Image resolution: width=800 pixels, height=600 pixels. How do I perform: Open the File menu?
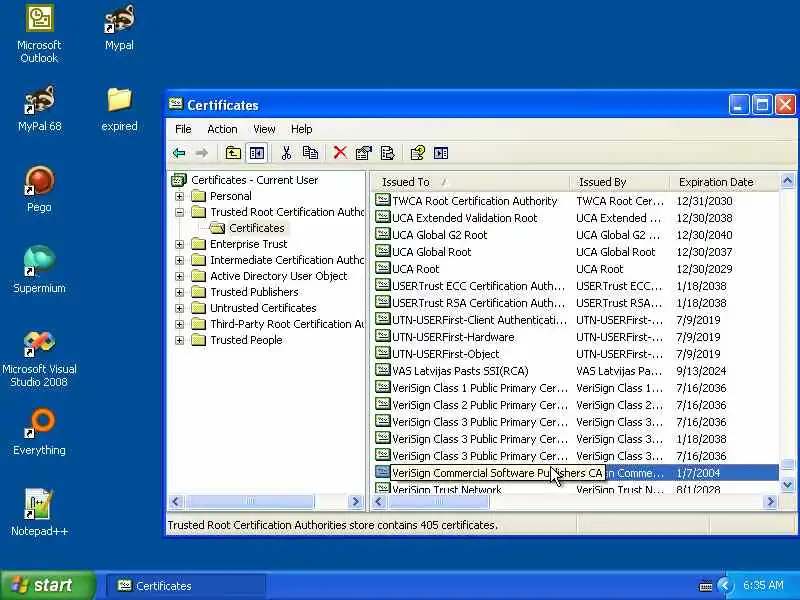click(183, 129)
